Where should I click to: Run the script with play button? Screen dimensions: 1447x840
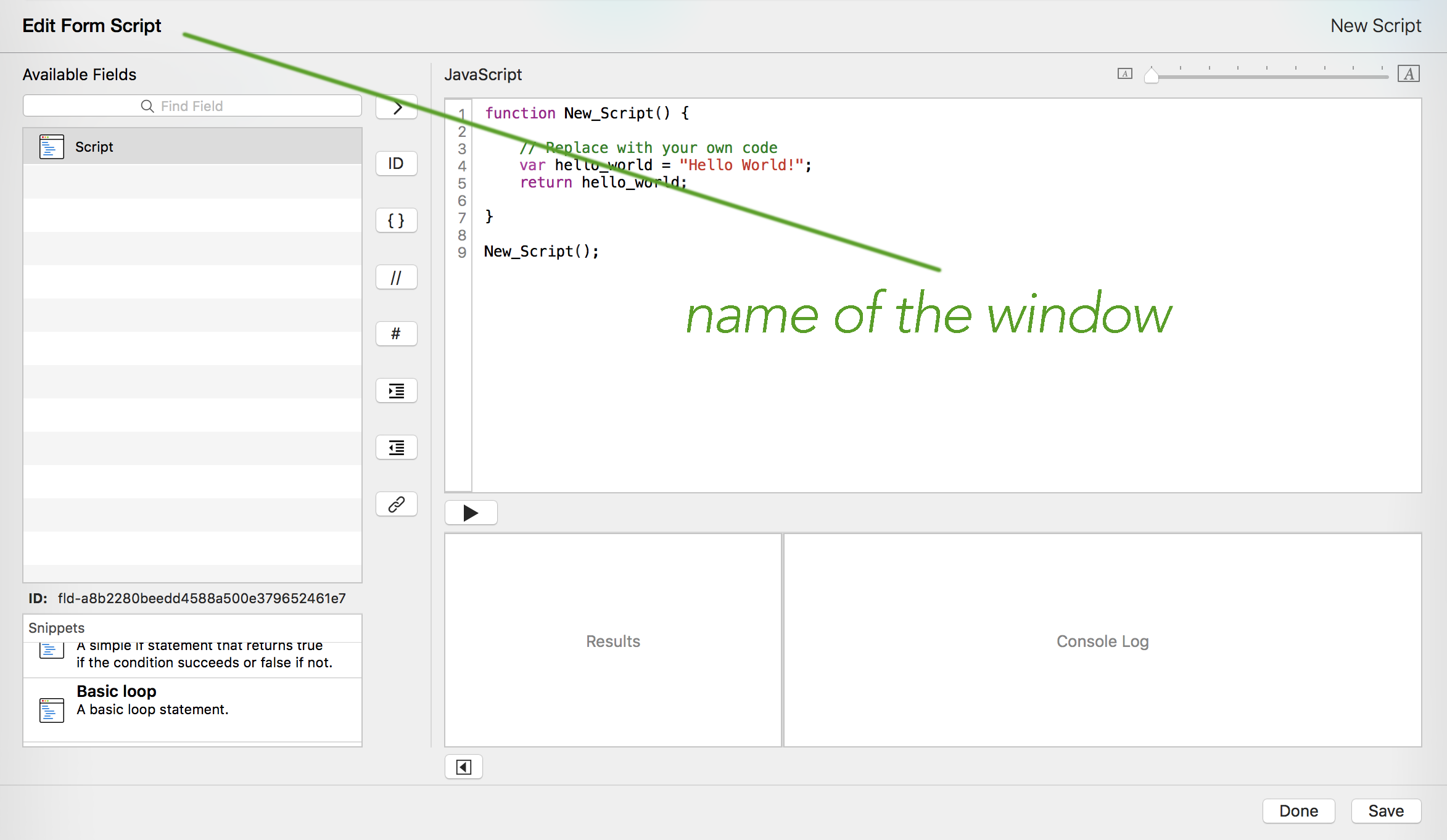tap(471, 513)
